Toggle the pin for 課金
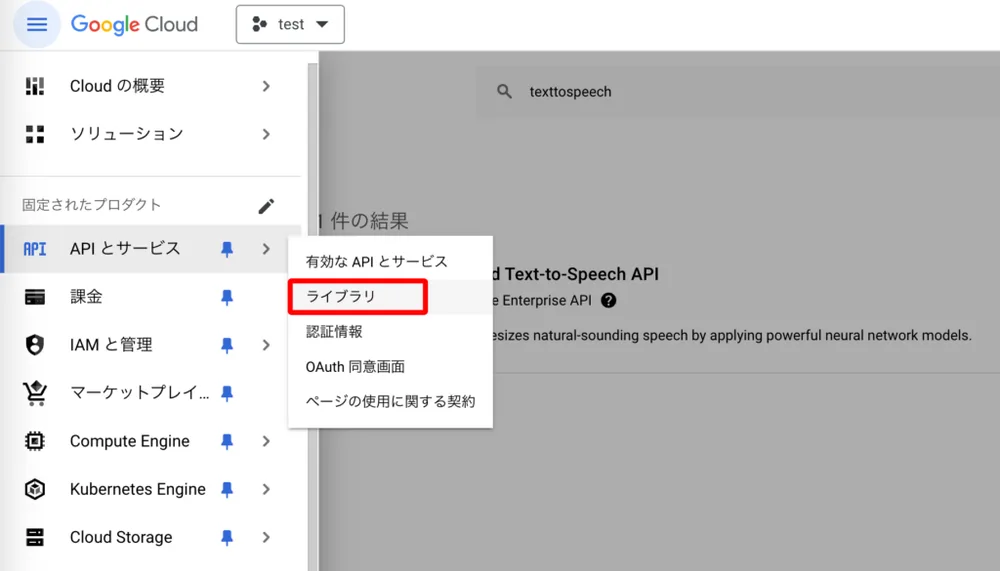 pyautogui.click(x=227, y=297)
